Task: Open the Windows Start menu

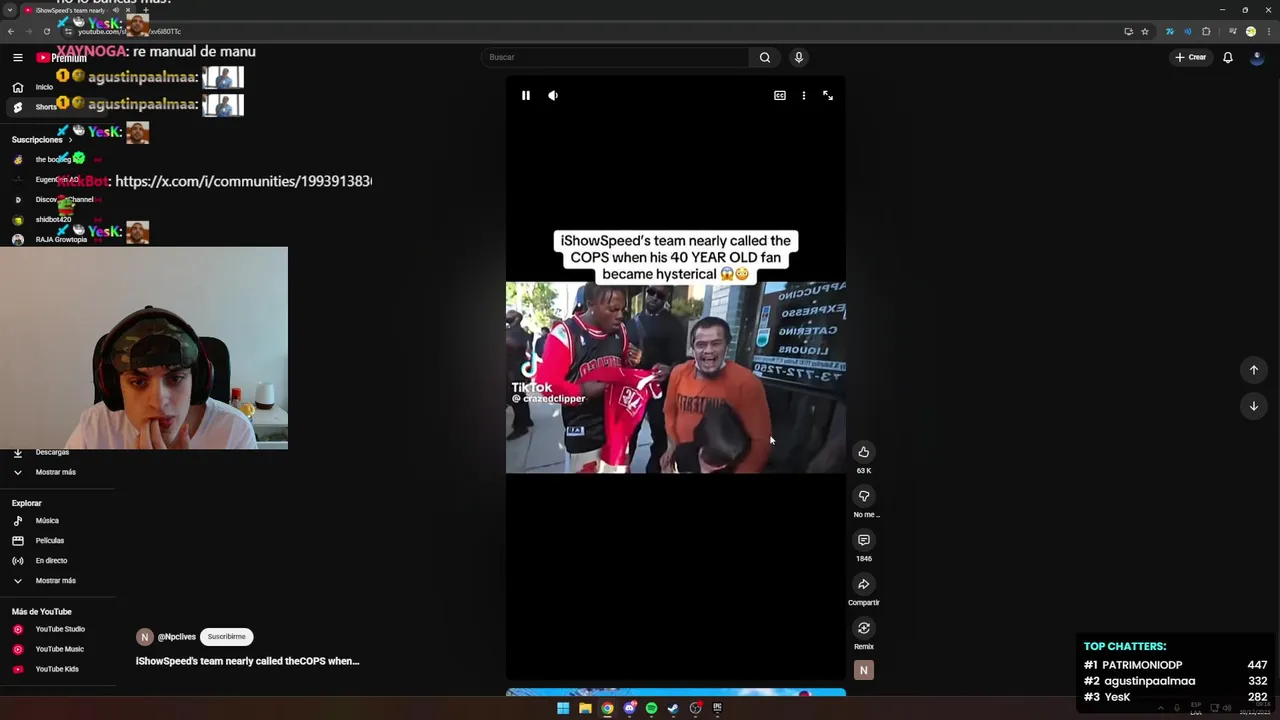Action: [x=563, y=708]
